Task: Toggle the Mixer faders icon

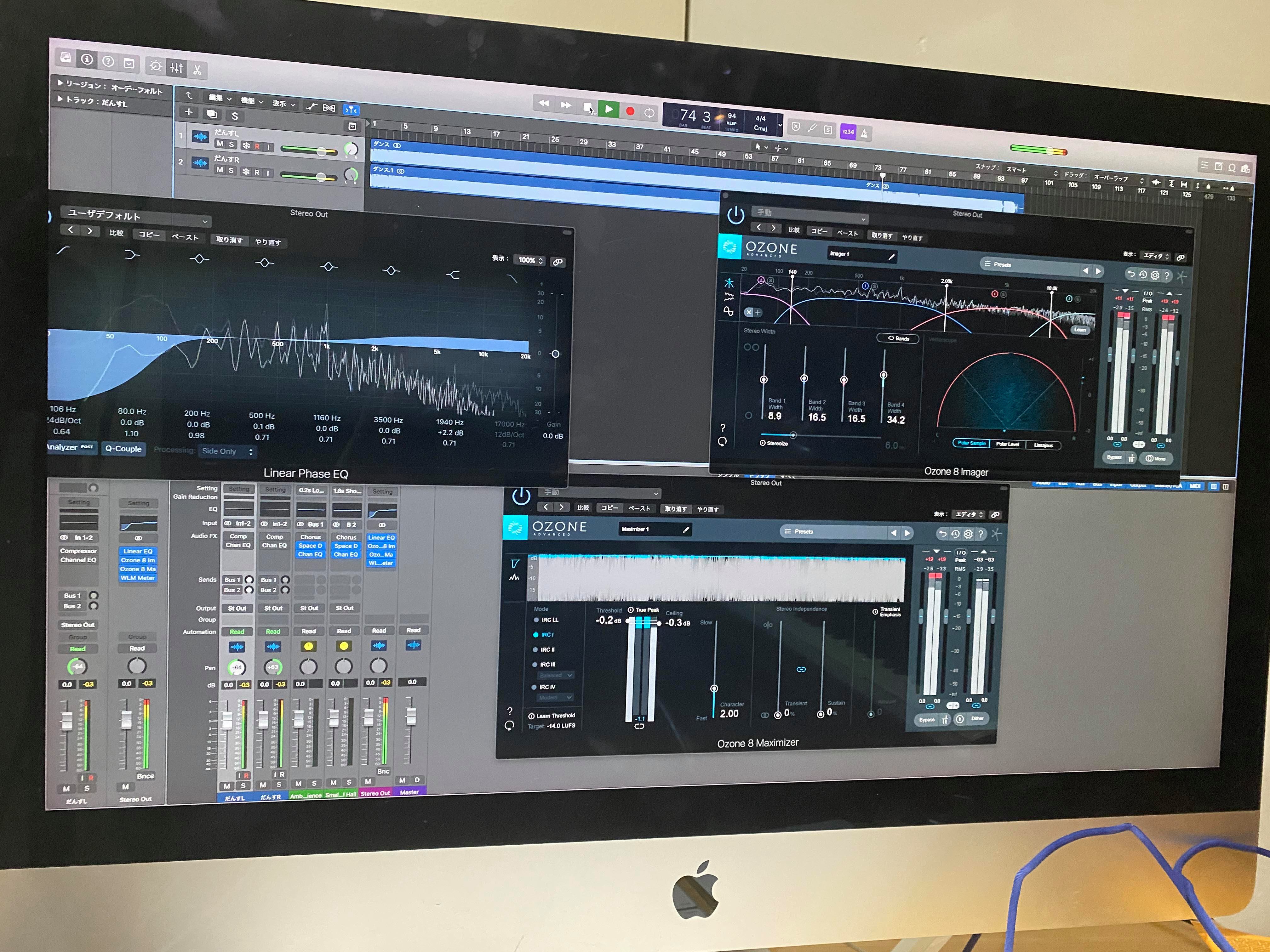Action: (x=176, y=68)
